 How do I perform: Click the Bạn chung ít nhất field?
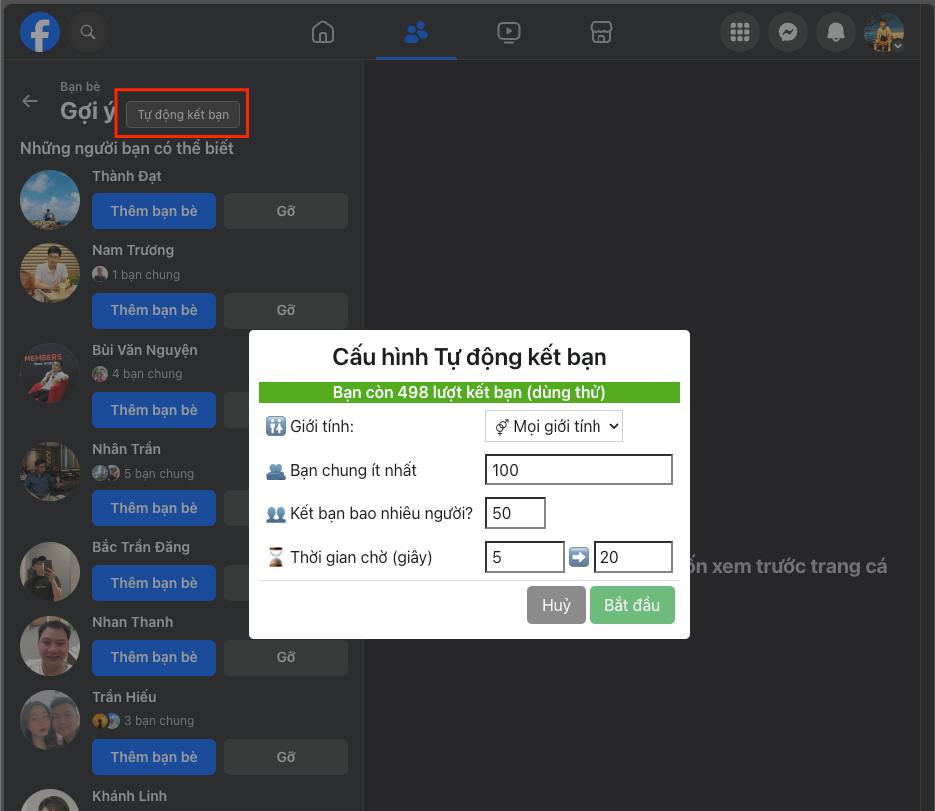click(x=579, y=470)
